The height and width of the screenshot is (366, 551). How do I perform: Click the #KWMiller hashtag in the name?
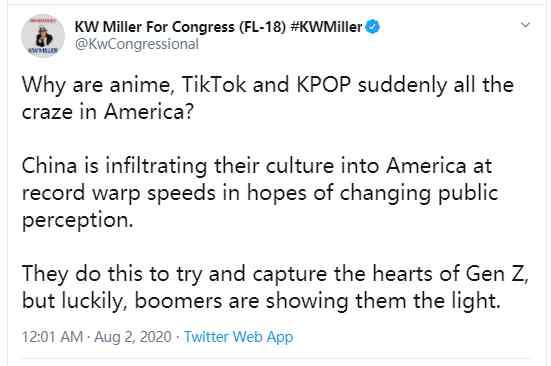click(x=326, y=27)
